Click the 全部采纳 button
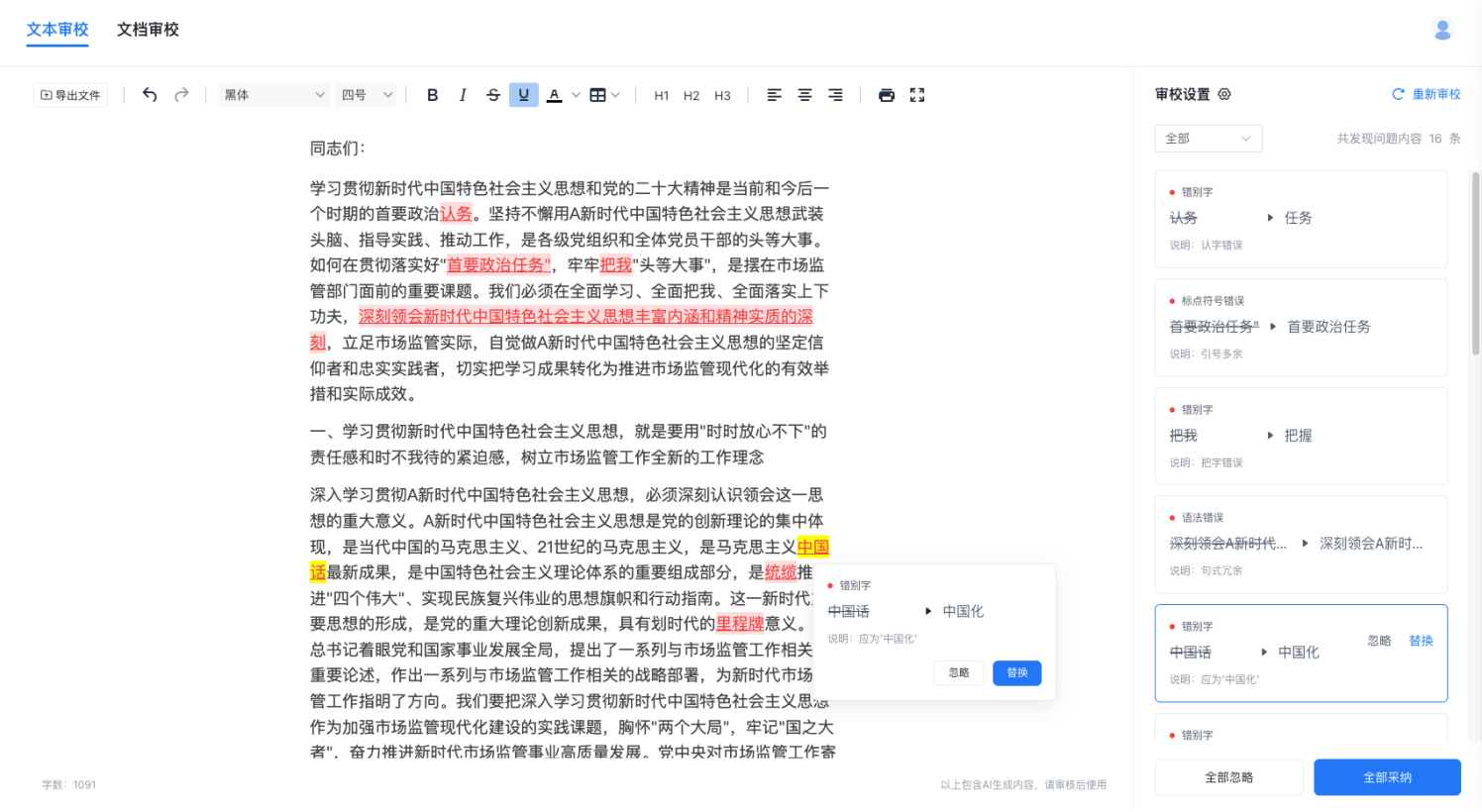The image size is (1482, 812). click(1386, 777)
